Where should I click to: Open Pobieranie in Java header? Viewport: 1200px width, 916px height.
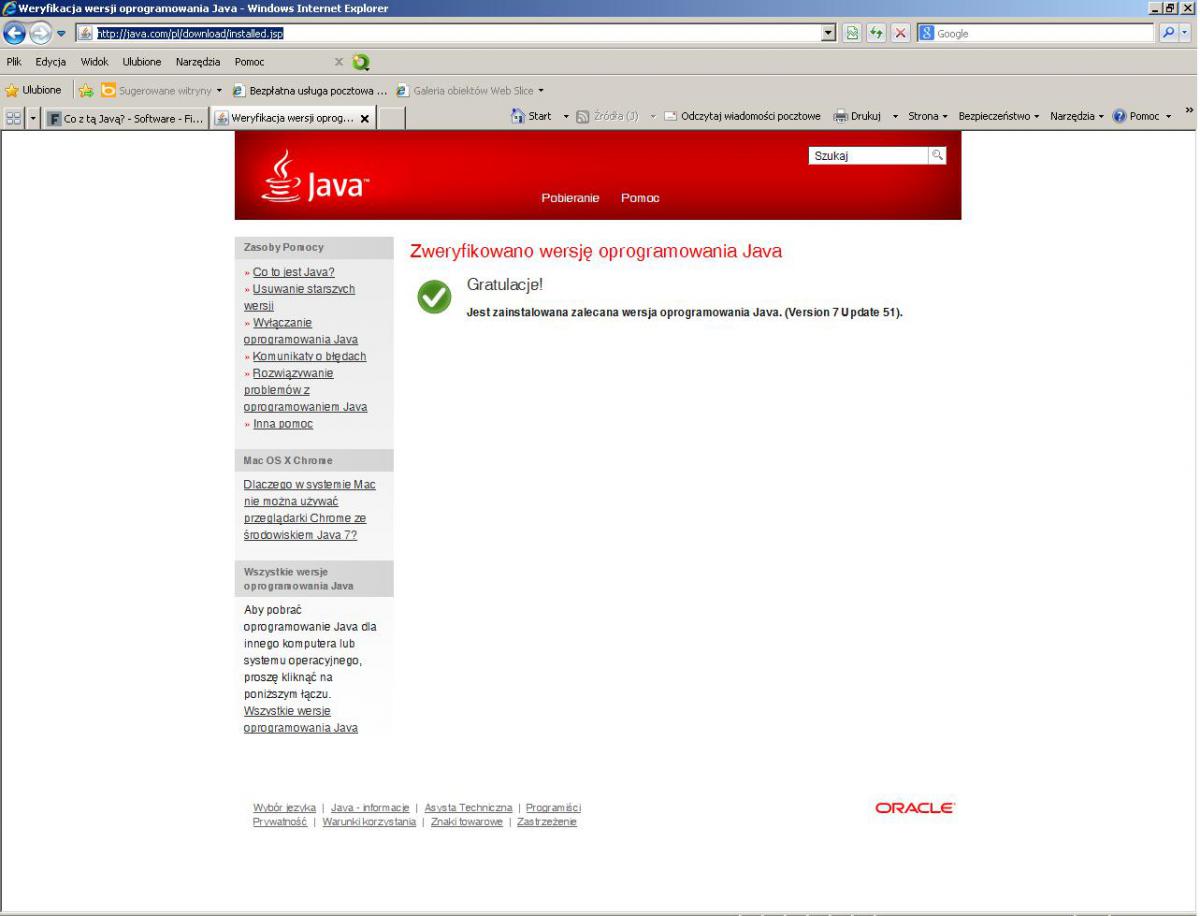(x=570, y=198)
